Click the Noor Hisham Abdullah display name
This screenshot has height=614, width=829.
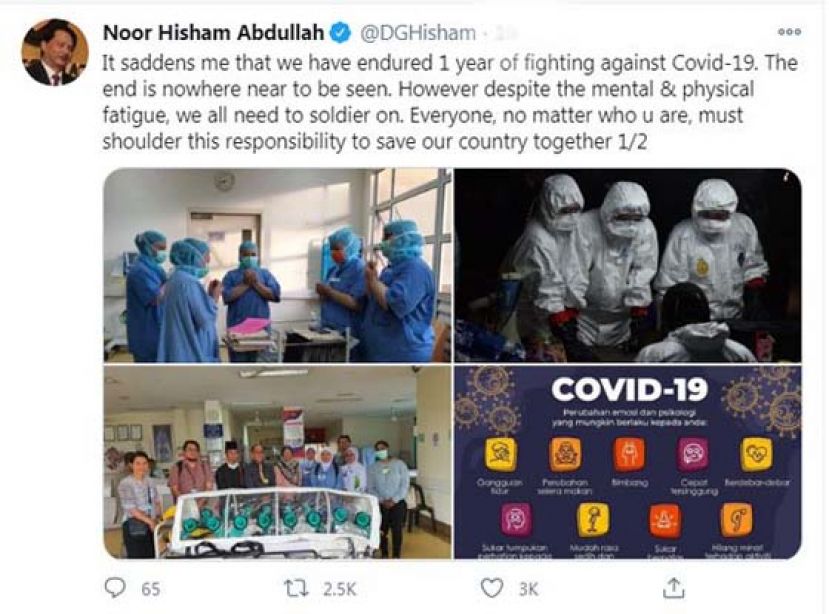(213, 33)
